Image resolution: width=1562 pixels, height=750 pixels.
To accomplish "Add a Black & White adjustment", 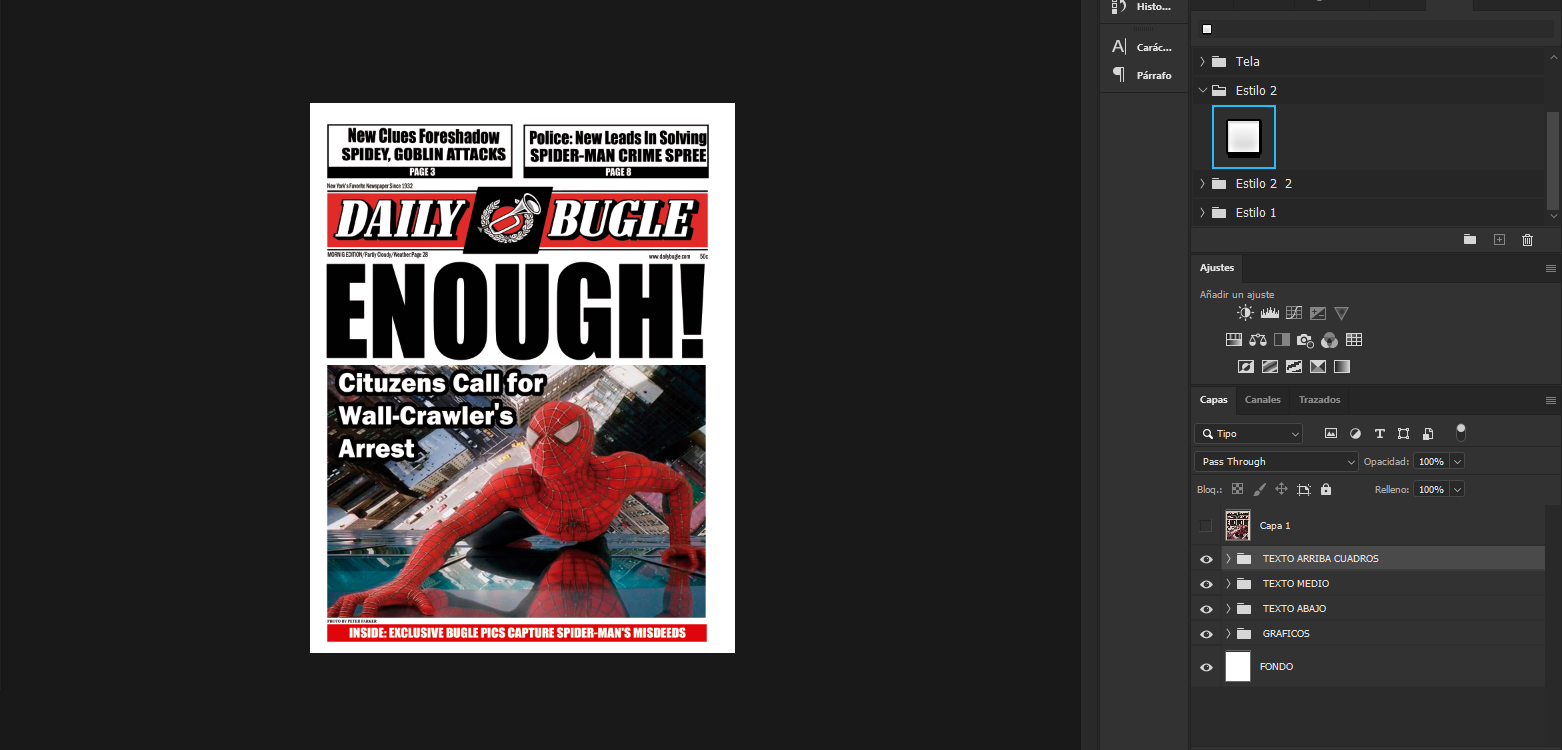I will pyautogui.click(x=1282, y=340).
